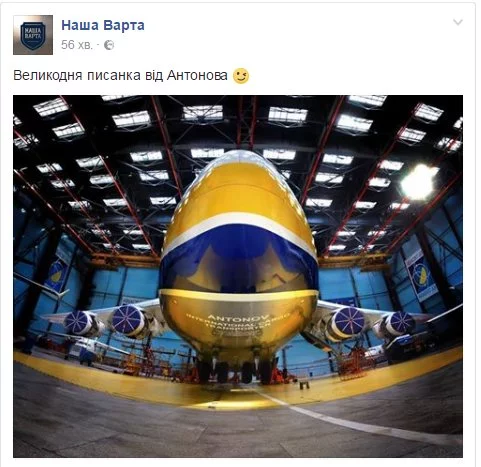Select the post text Великодня писанка від Антонова
Screen dimensions: 481x467
tap(120, 76)
